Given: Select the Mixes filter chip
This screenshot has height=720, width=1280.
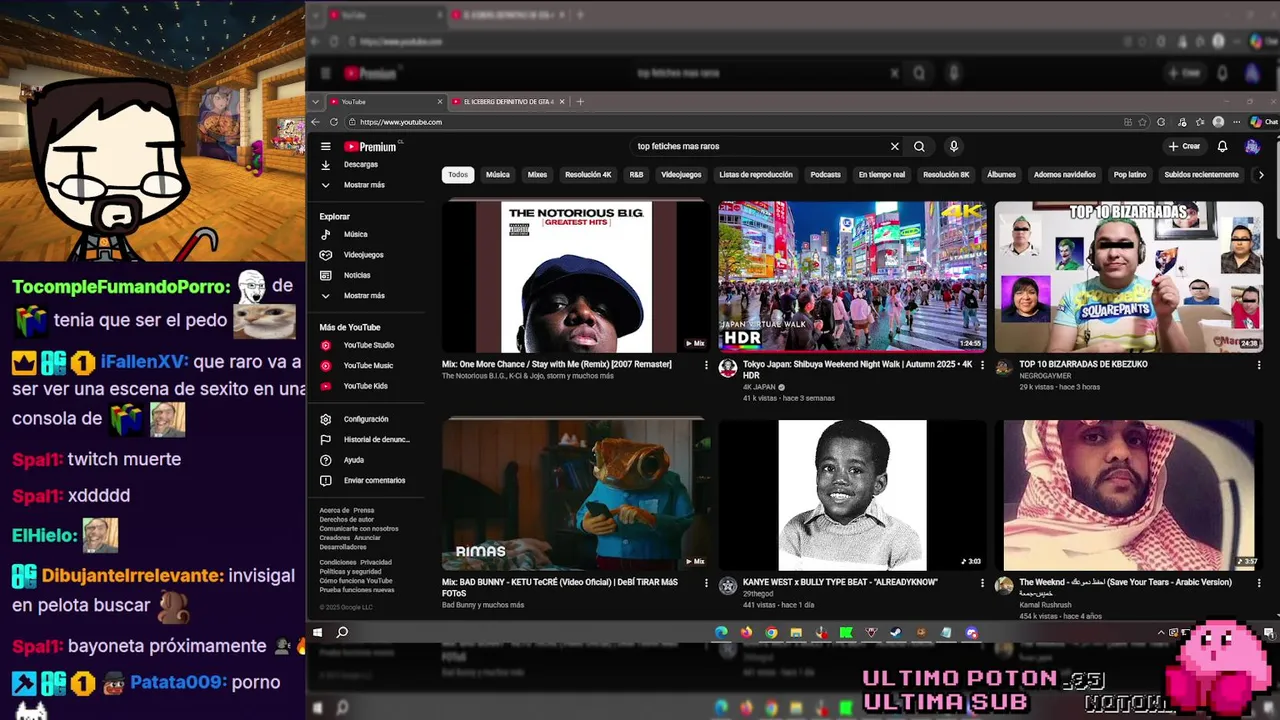Looking at the screenshot, I should [538, 175].
